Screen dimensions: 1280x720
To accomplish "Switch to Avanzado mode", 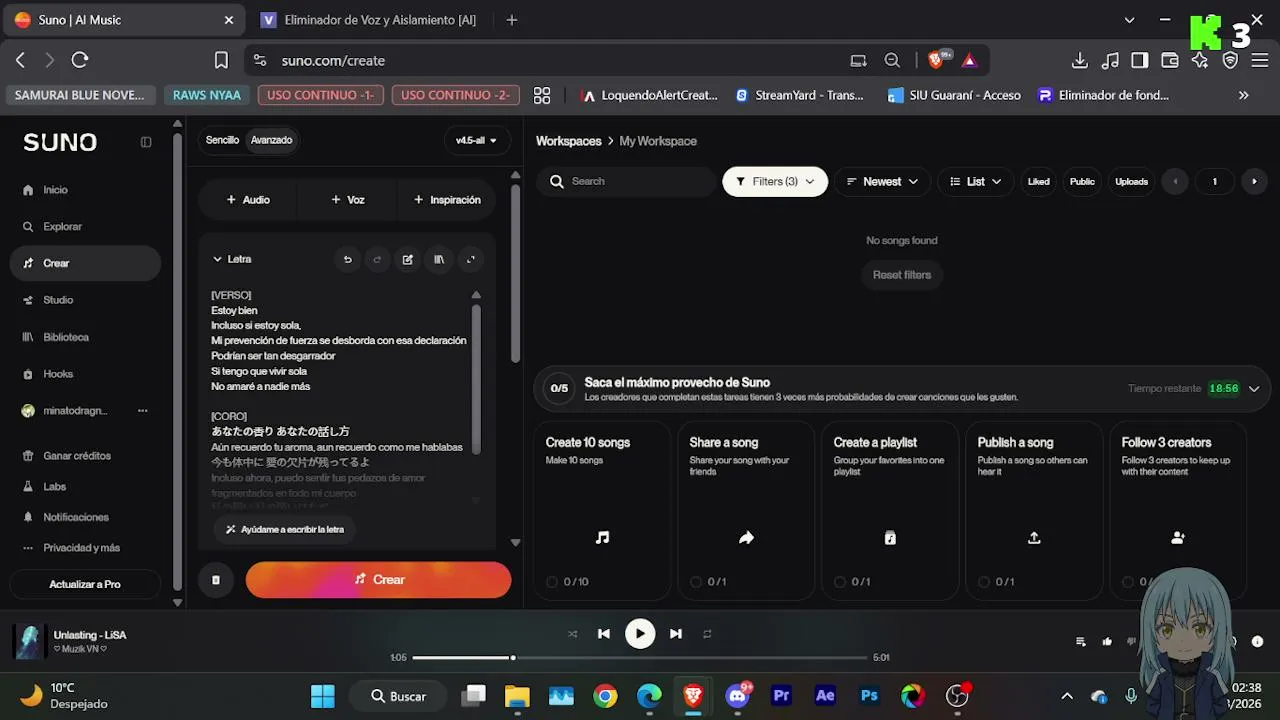I will [x=271, y=140].
